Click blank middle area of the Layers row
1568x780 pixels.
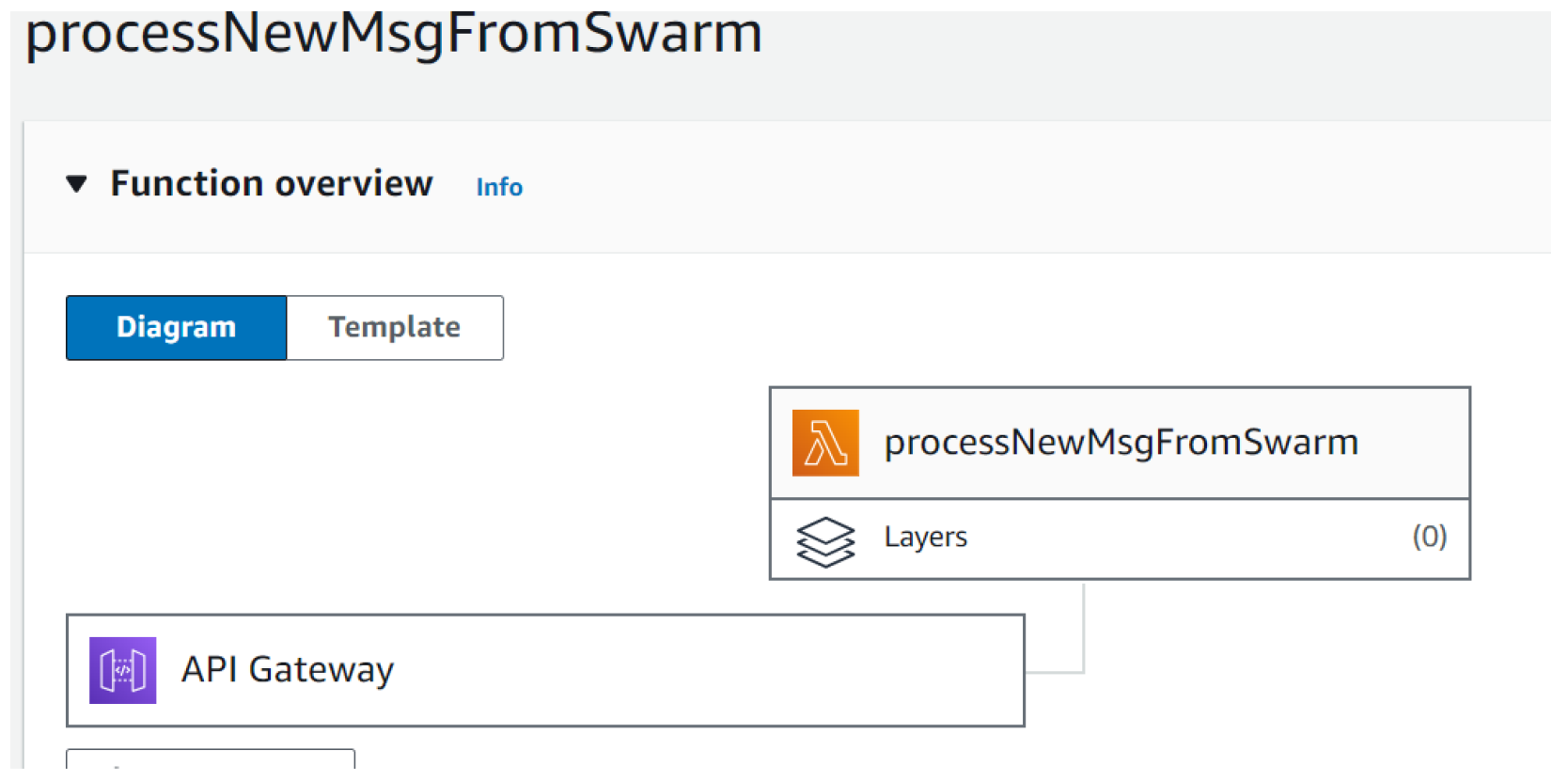pos(1184,538)
